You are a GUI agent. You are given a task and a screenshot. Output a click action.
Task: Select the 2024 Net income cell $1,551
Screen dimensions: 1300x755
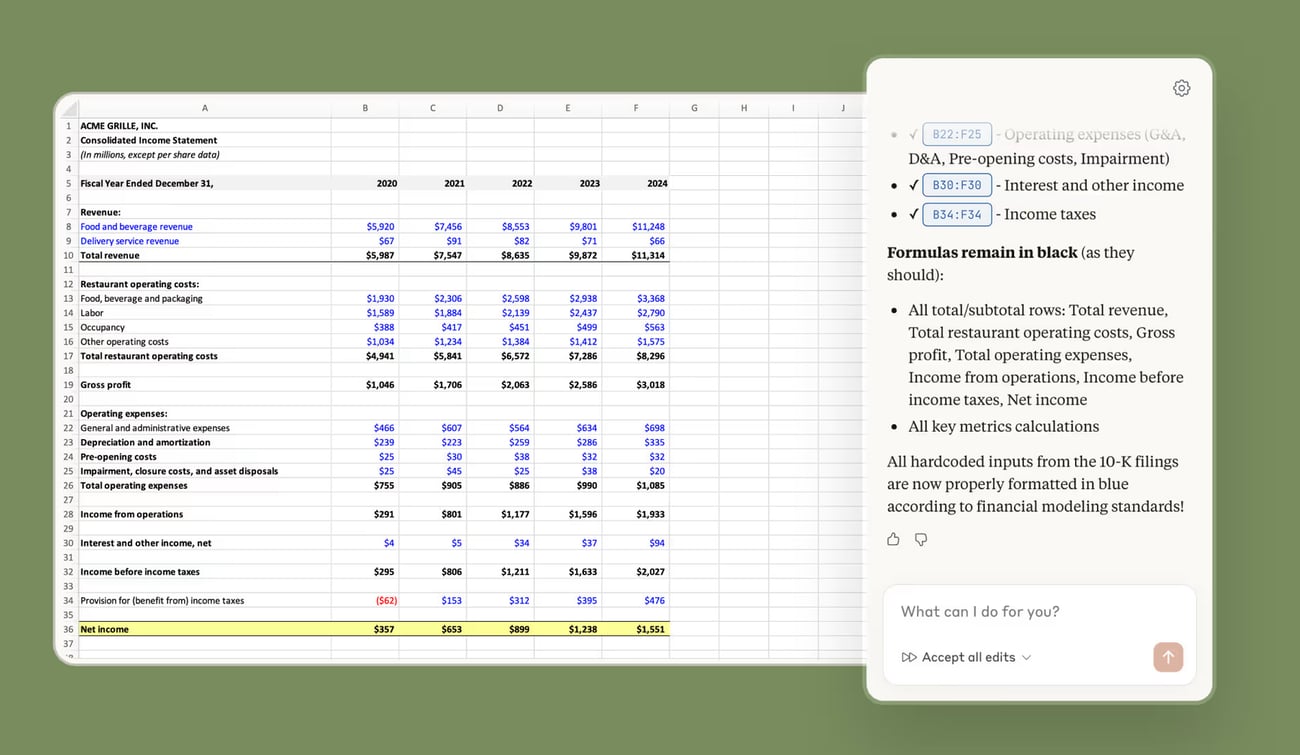636,629
